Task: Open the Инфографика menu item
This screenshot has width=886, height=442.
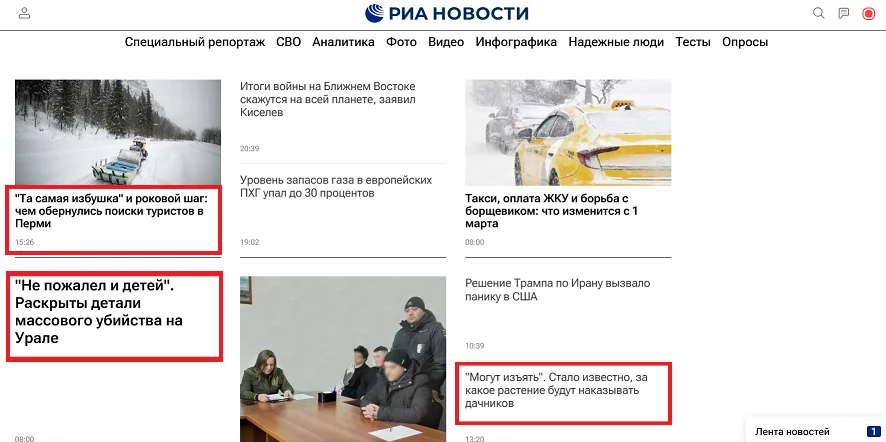Action: point(516,42)
